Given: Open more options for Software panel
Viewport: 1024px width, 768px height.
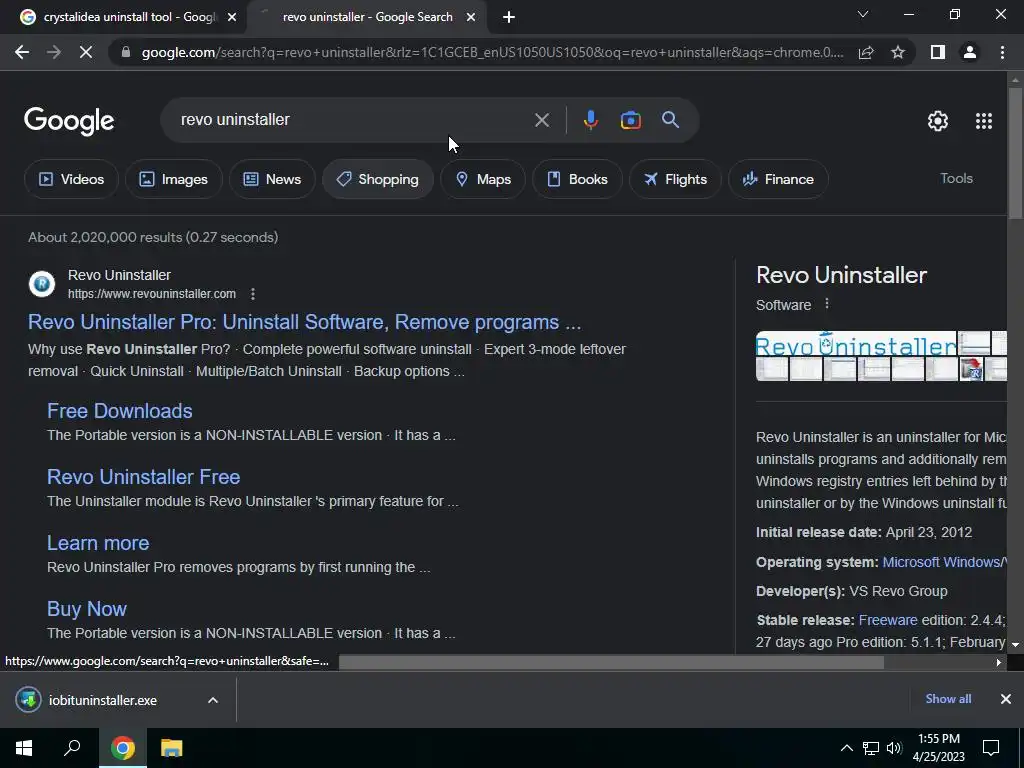Looking at the screenshot, I should [827, 304].
